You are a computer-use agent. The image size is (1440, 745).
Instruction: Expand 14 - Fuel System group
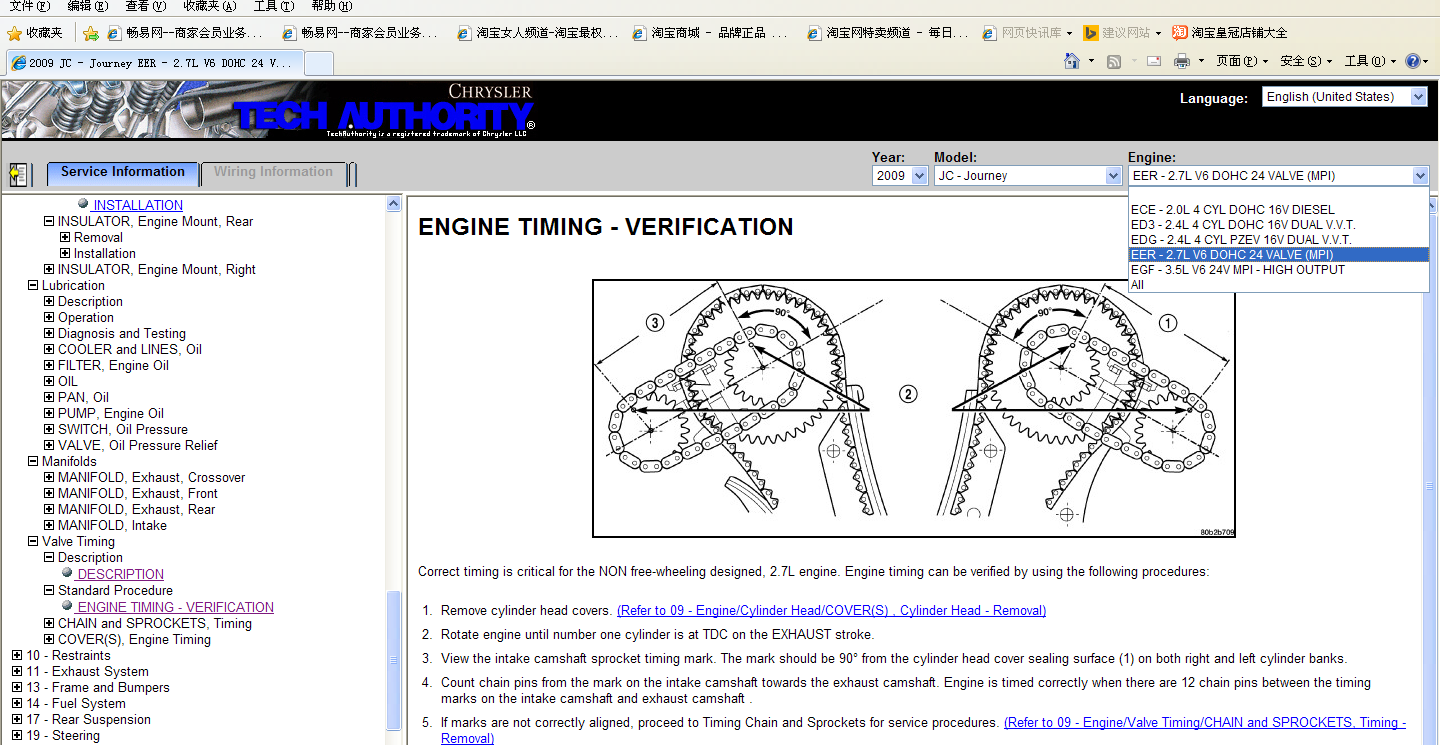pyautogui.click(x=17, y=704)
